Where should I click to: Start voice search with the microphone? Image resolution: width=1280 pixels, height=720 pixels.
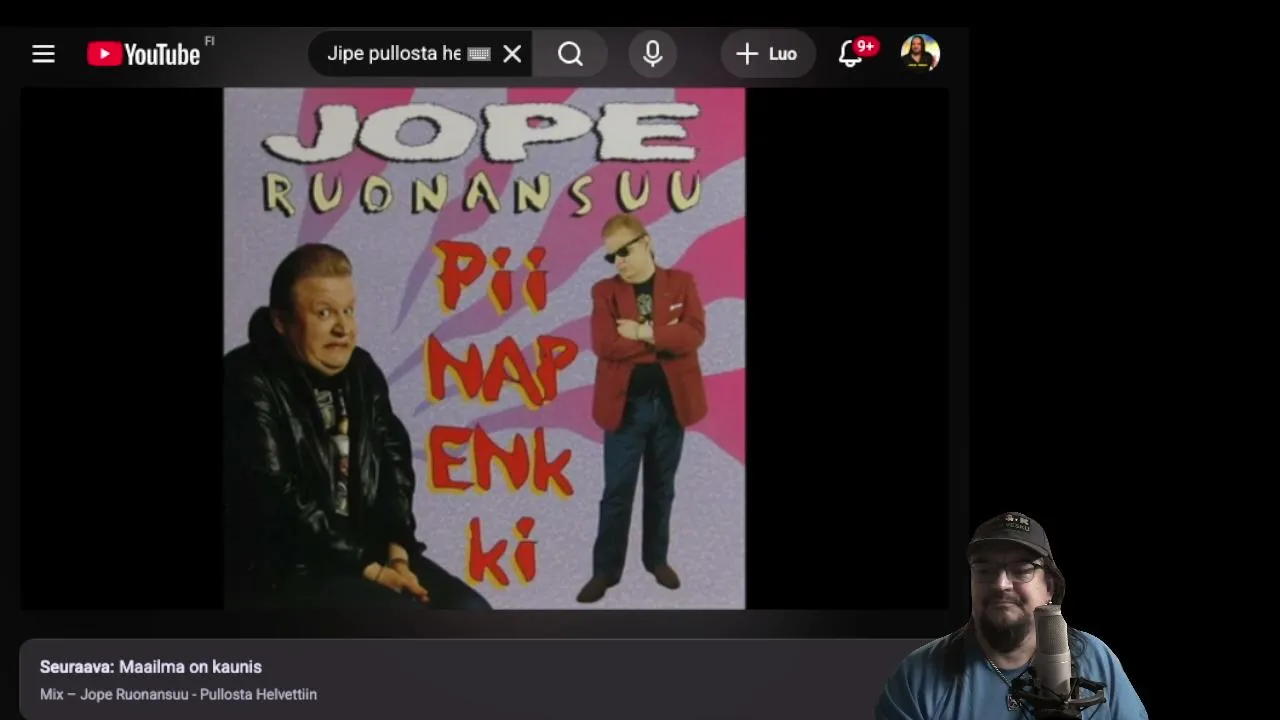coord(653,54)
